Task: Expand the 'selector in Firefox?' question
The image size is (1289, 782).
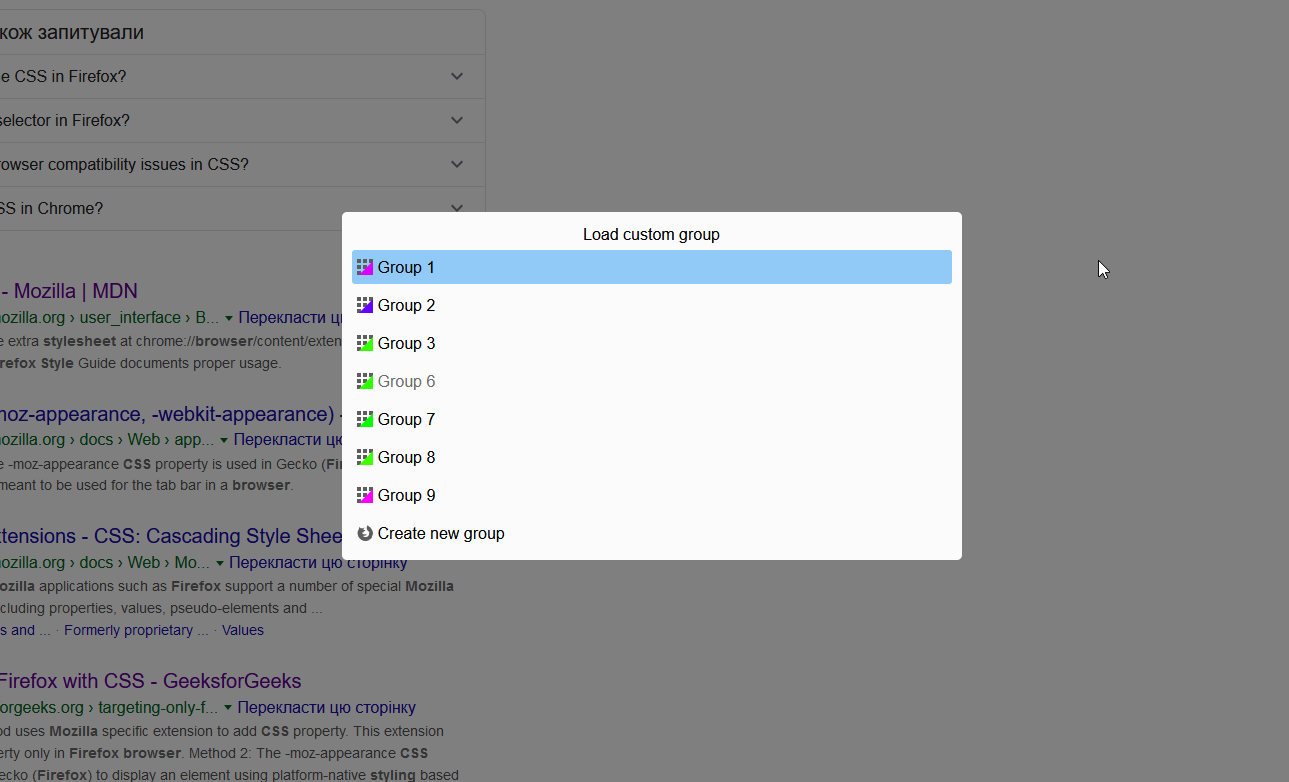Action: tap(456, 120)
